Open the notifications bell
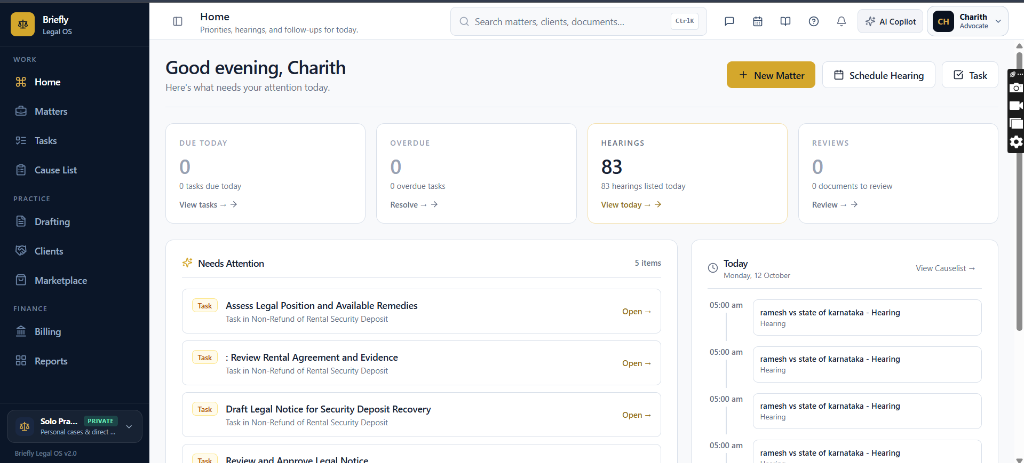Viewport: 1024px width, 463px height. pyautogui.click(x=842, y=22)
